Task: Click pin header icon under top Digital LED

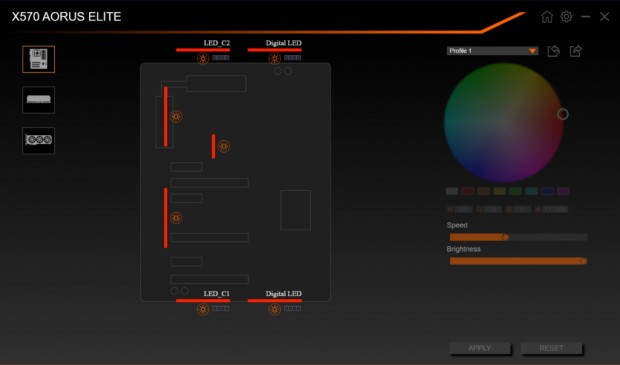Action: (x=293, y=58)
